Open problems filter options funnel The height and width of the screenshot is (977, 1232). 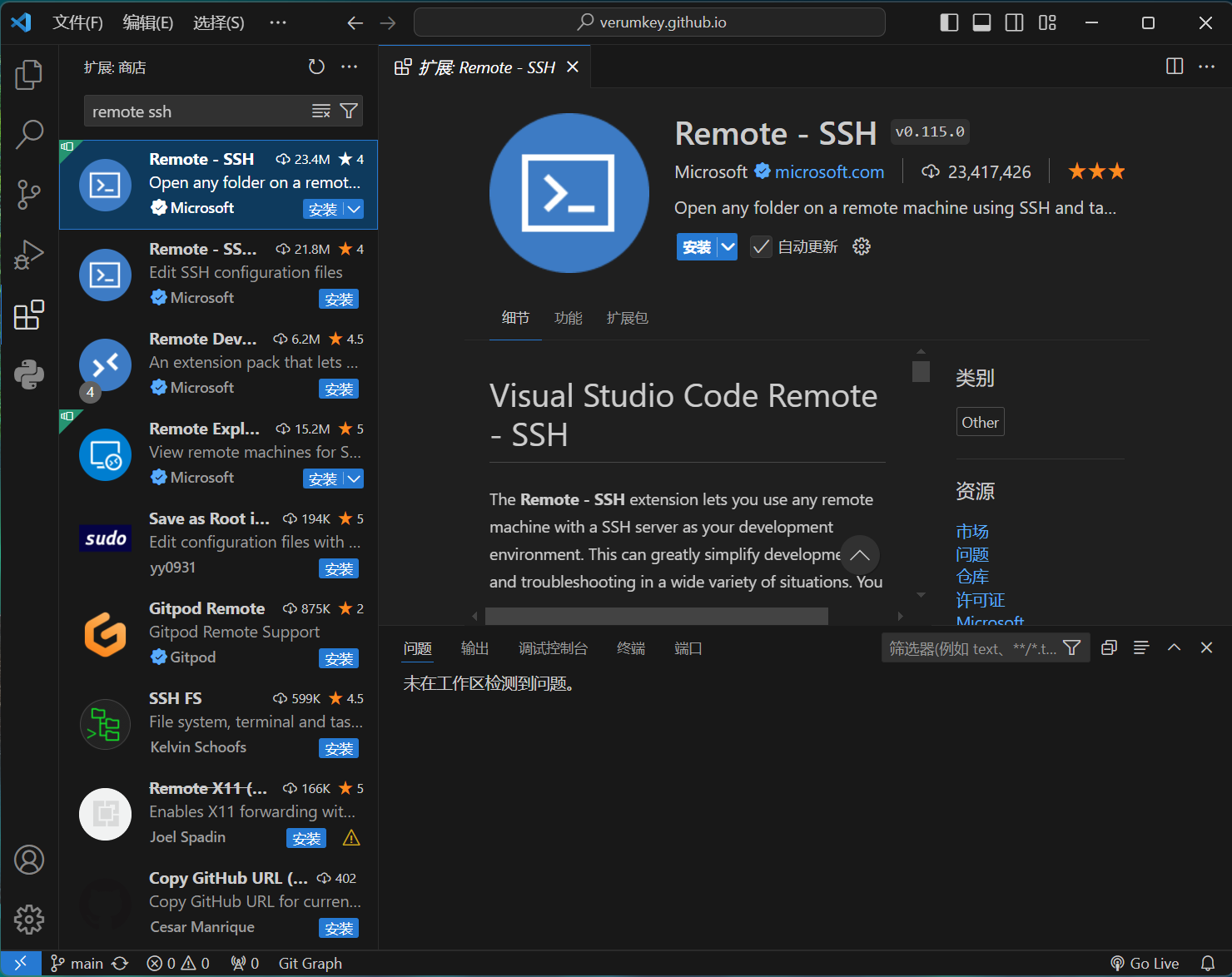[1072, 647]
